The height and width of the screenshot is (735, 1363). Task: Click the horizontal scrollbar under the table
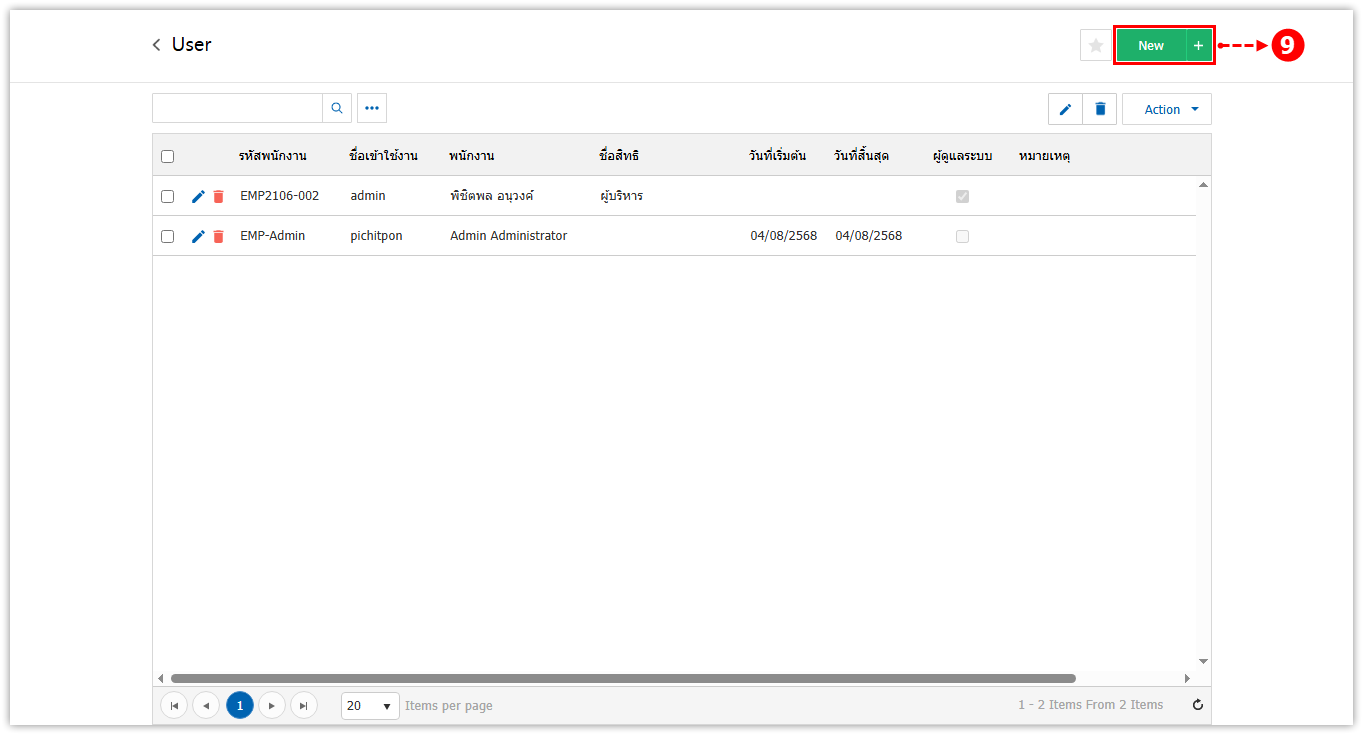click(622, 678)
